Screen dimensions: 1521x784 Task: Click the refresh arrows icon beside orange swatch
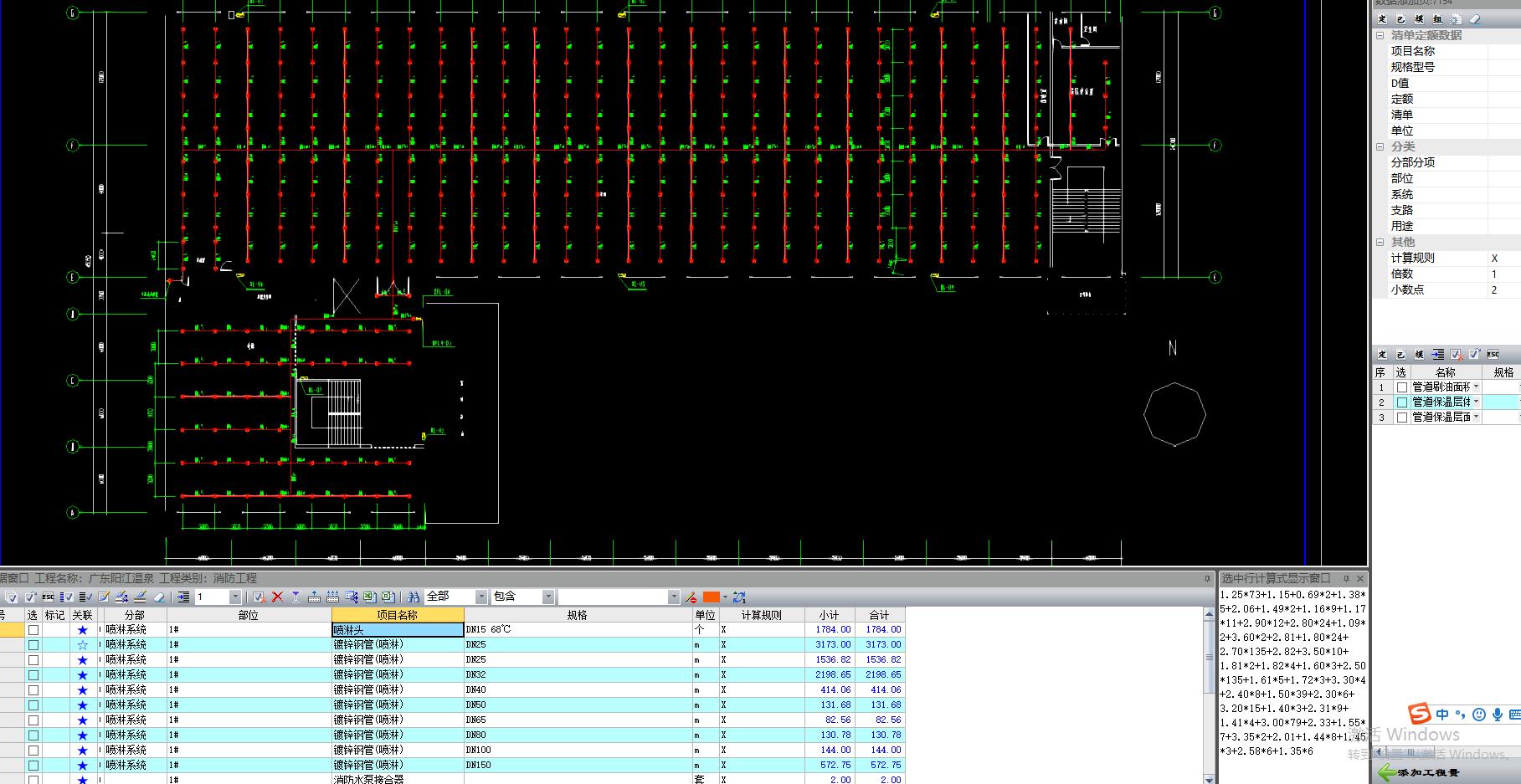click(738, 597)
